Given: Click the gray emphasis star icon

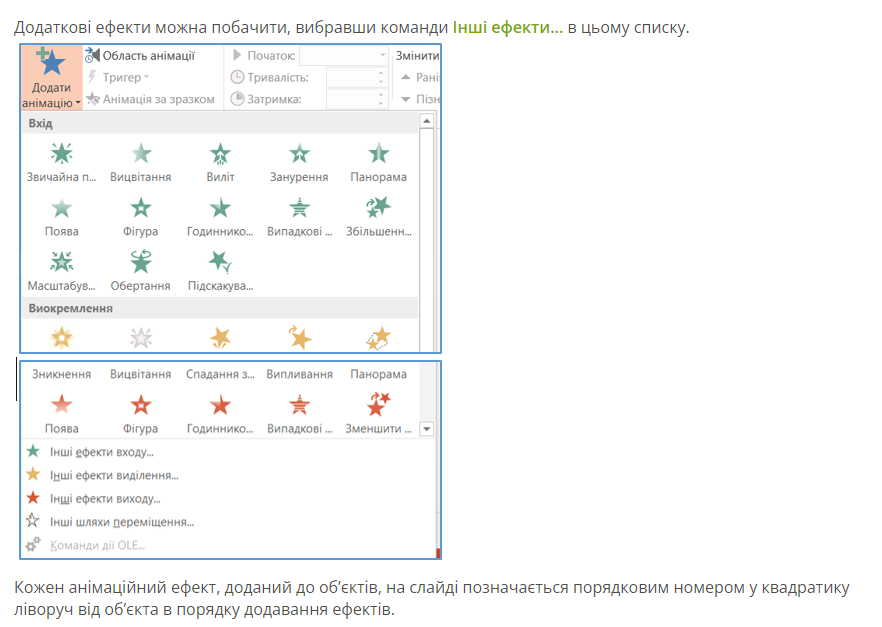Looking at the screenshot, I should coord(141,338).
